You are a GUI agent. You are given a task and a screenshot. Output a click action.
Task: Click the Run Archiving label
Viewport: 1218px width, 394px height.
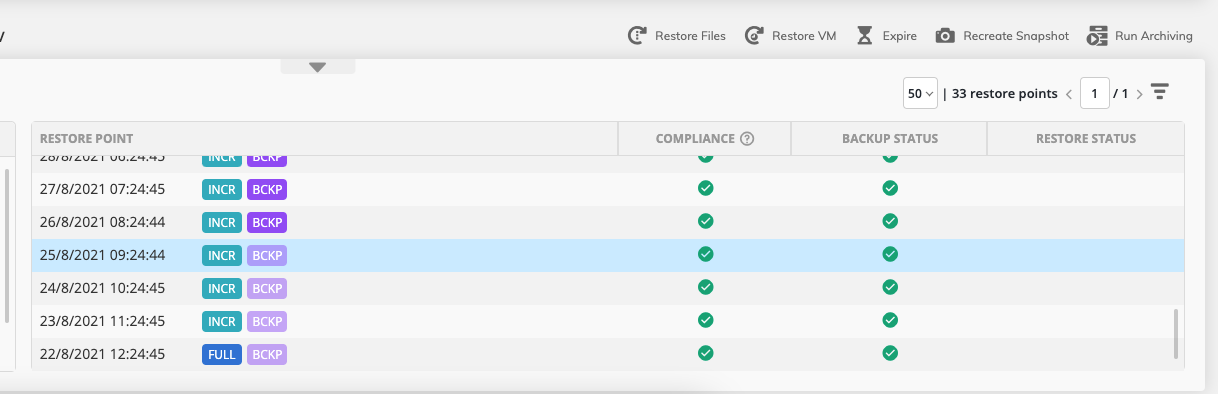coord(1154,36)
